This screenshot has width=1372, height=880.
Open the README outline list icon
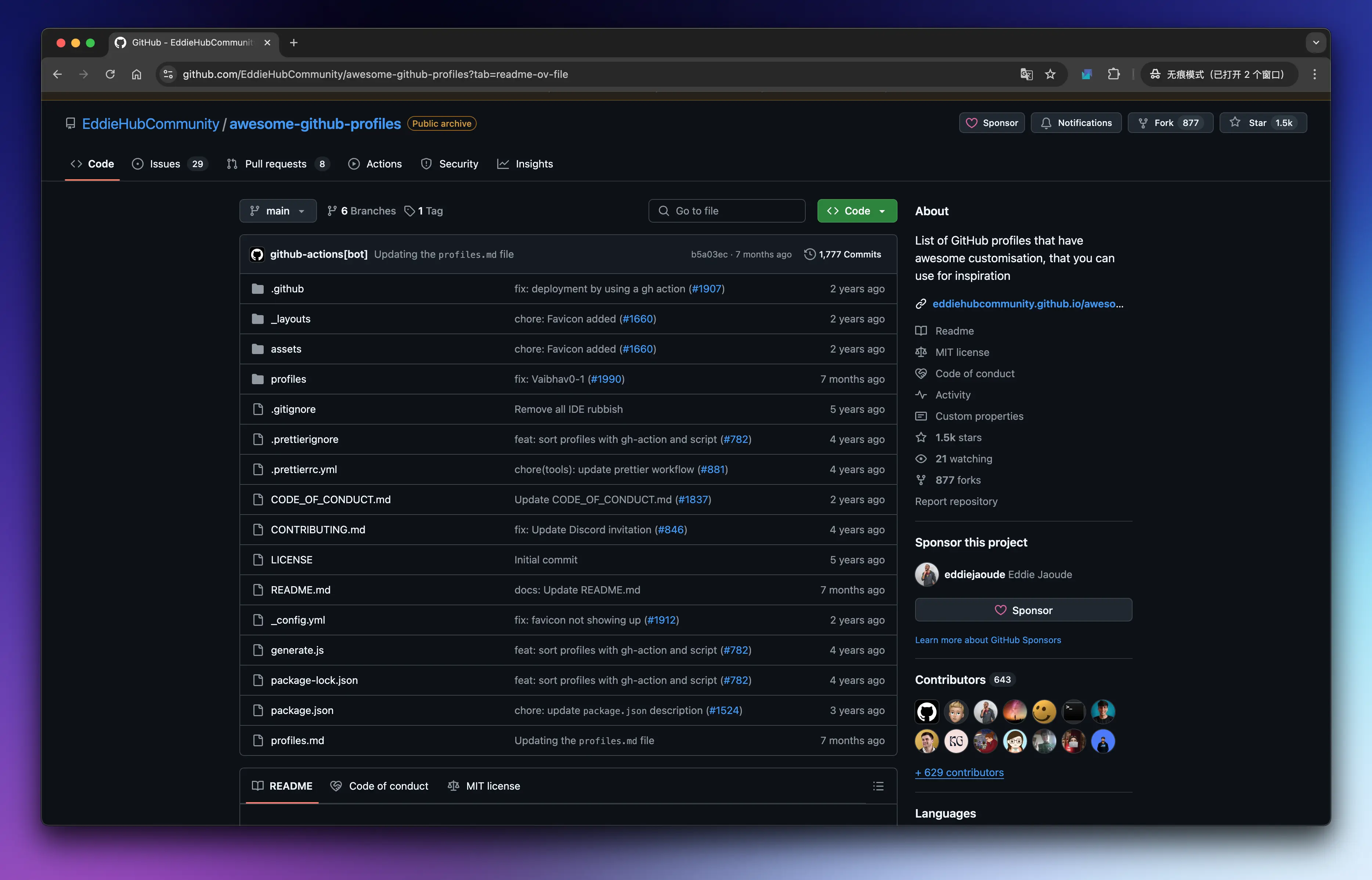click(x=878, y=786)
